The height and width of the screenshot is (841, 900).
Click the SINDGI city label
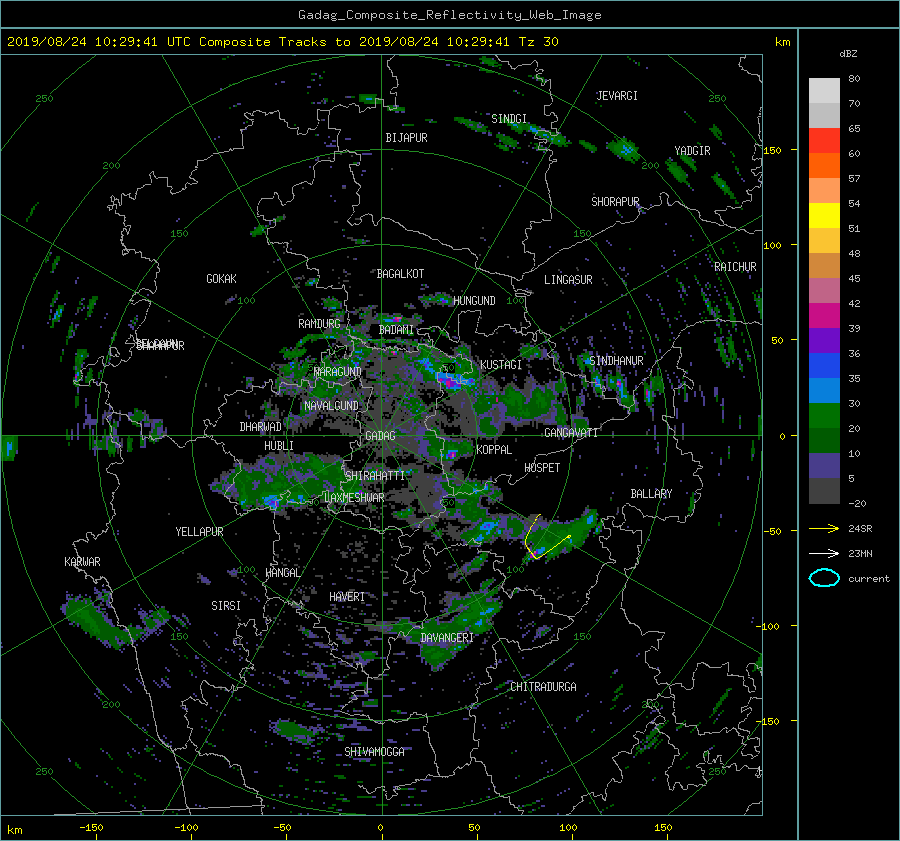pyautogui.click(x=509, y=119)
